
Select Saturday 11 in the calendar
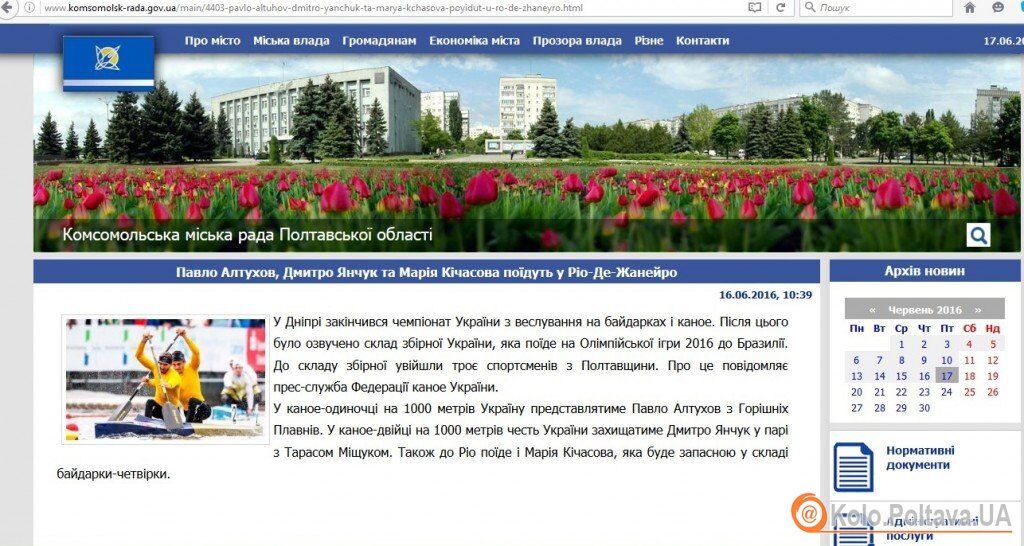pyautogui.click(x=969, y=360)
